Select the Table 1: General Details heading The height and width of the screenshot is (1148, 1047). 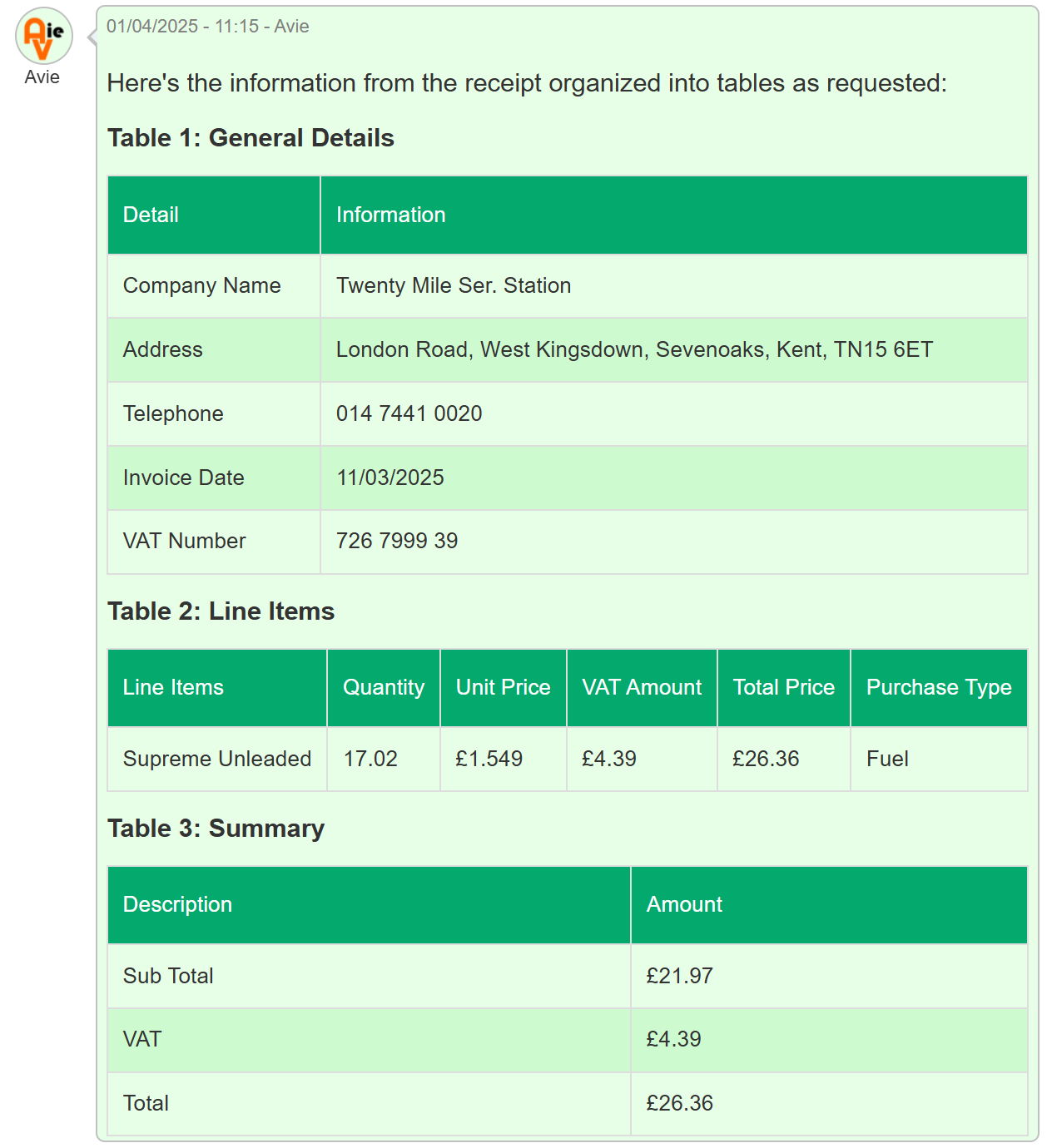(251, 138)
